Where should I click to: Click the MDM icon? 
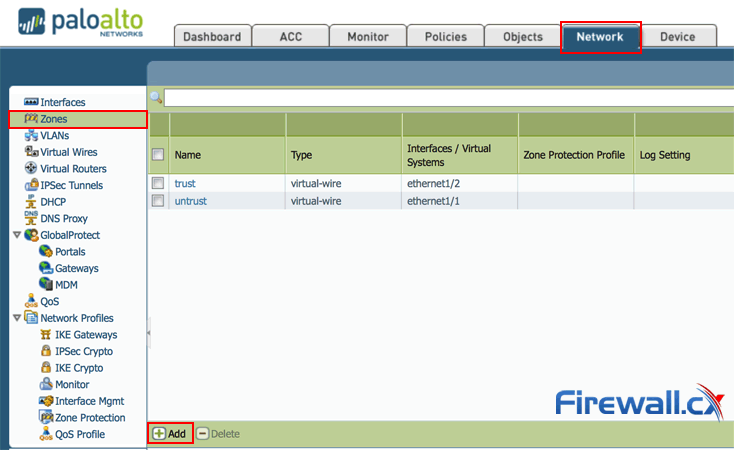coord(46,284)
